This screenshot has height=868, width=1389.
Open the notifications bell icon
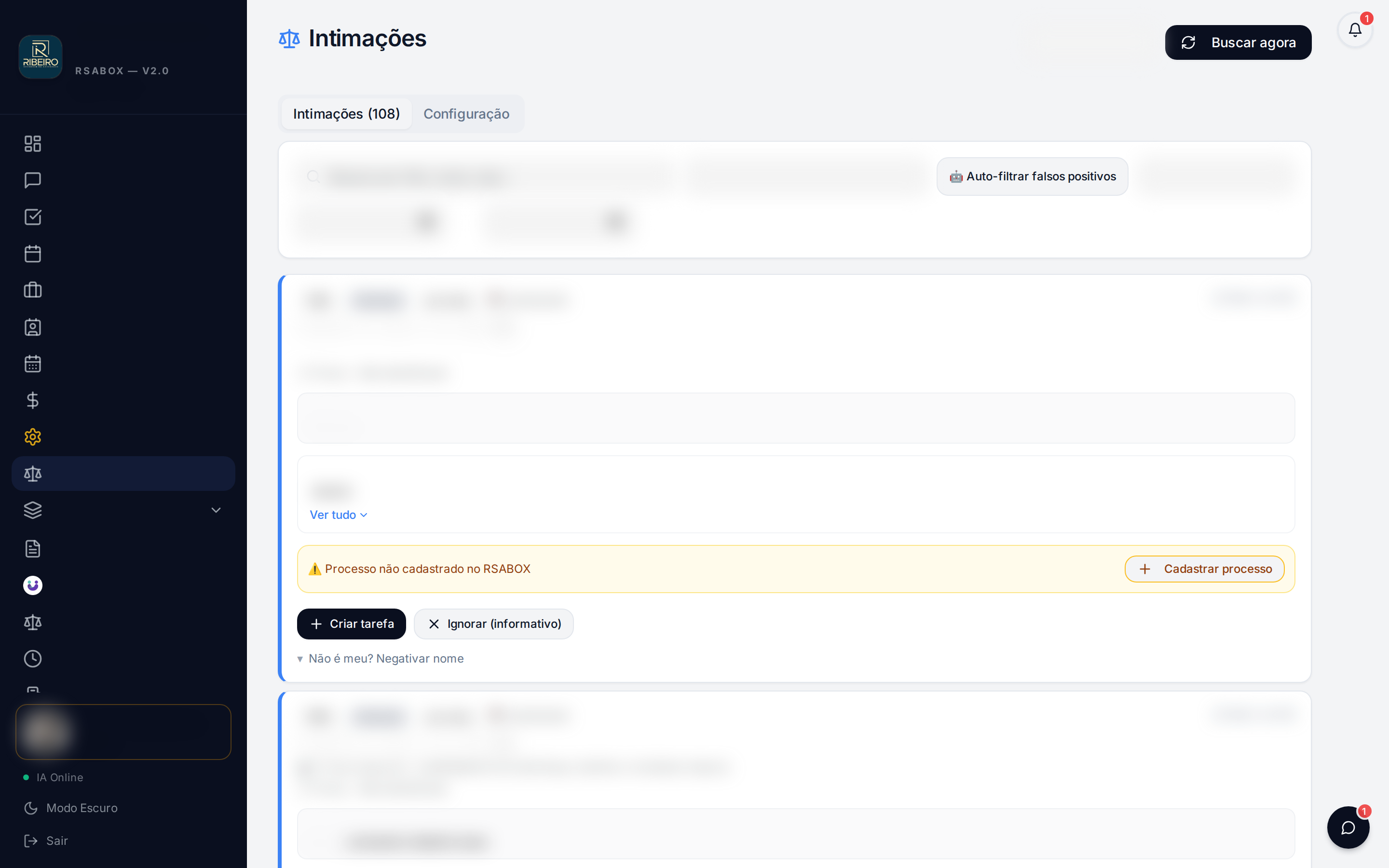(1355, 30)
